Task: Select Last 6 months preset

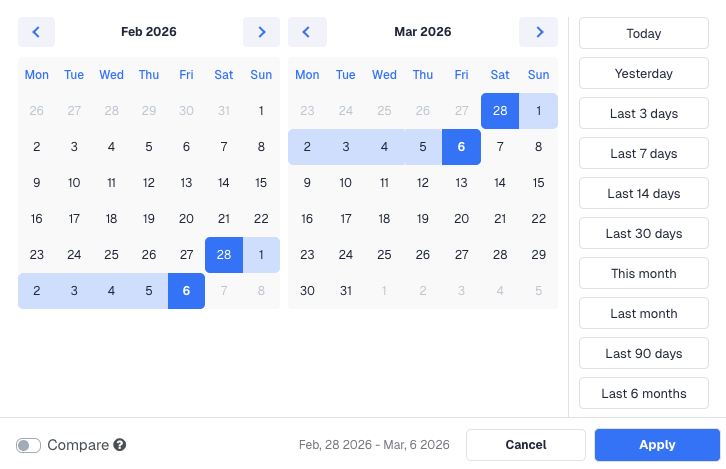Action: click(x=643, y=393)
